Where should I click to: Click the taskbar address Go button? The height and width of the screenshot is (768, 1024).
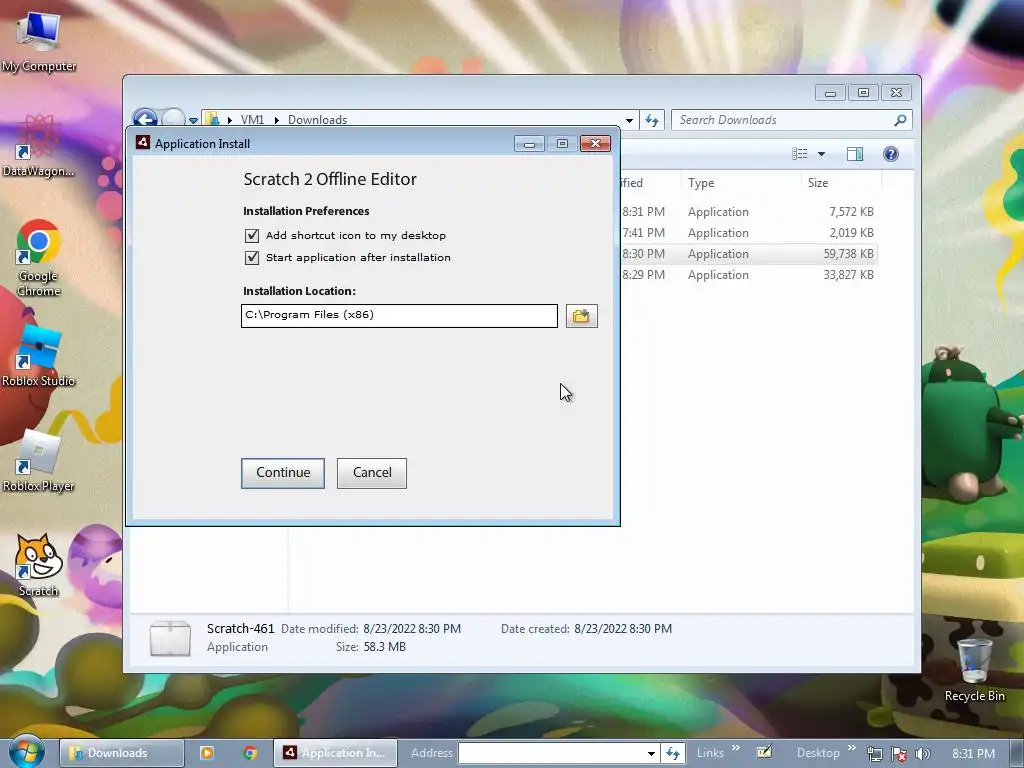tap(673, 753)
